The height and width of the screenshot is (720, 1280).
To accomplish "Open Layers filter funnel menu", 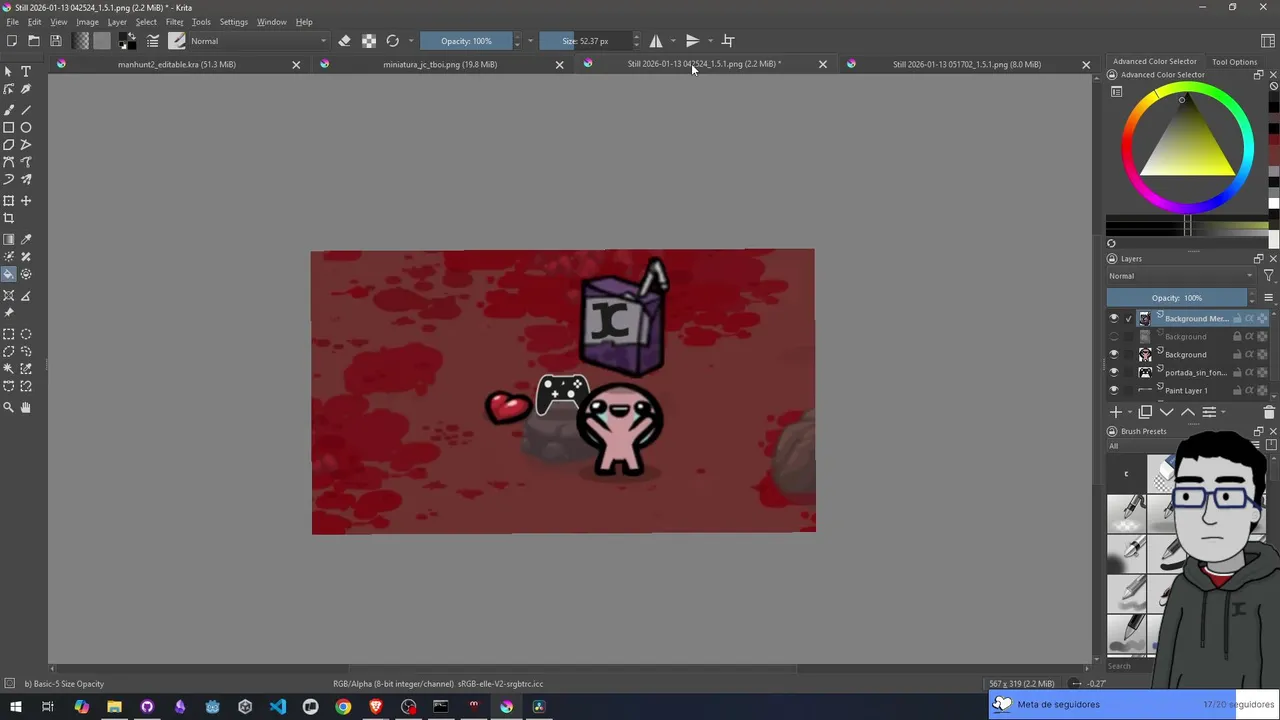I will click(1269, 276).
